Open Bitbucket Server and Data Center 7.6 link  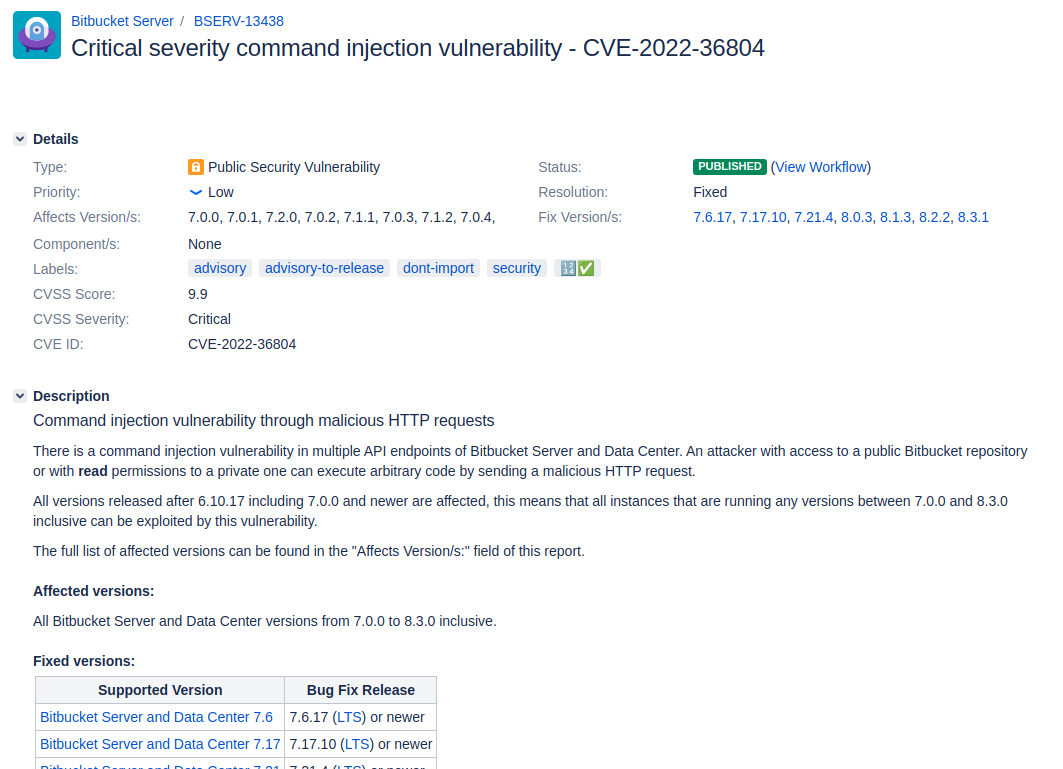tap(156, 717)
